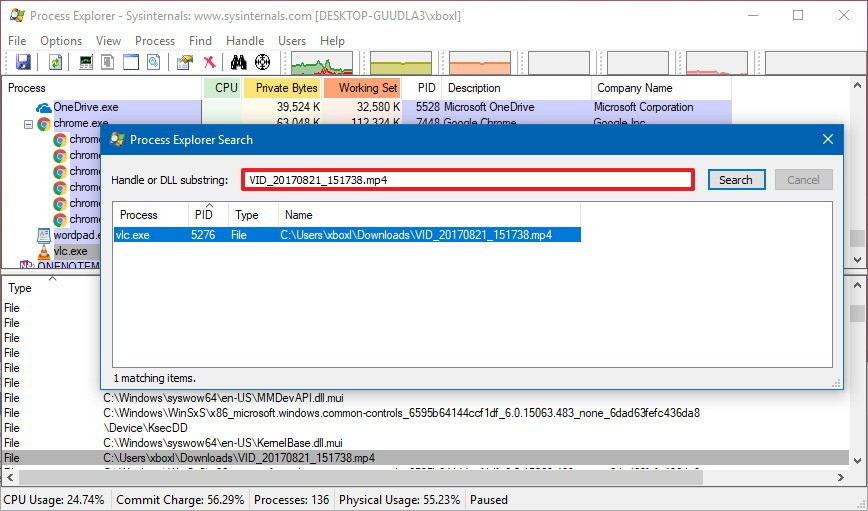Click the red X Kill Process icon
Image resolution: width=868 pixels, height=511 pixels.
[209, 62]
